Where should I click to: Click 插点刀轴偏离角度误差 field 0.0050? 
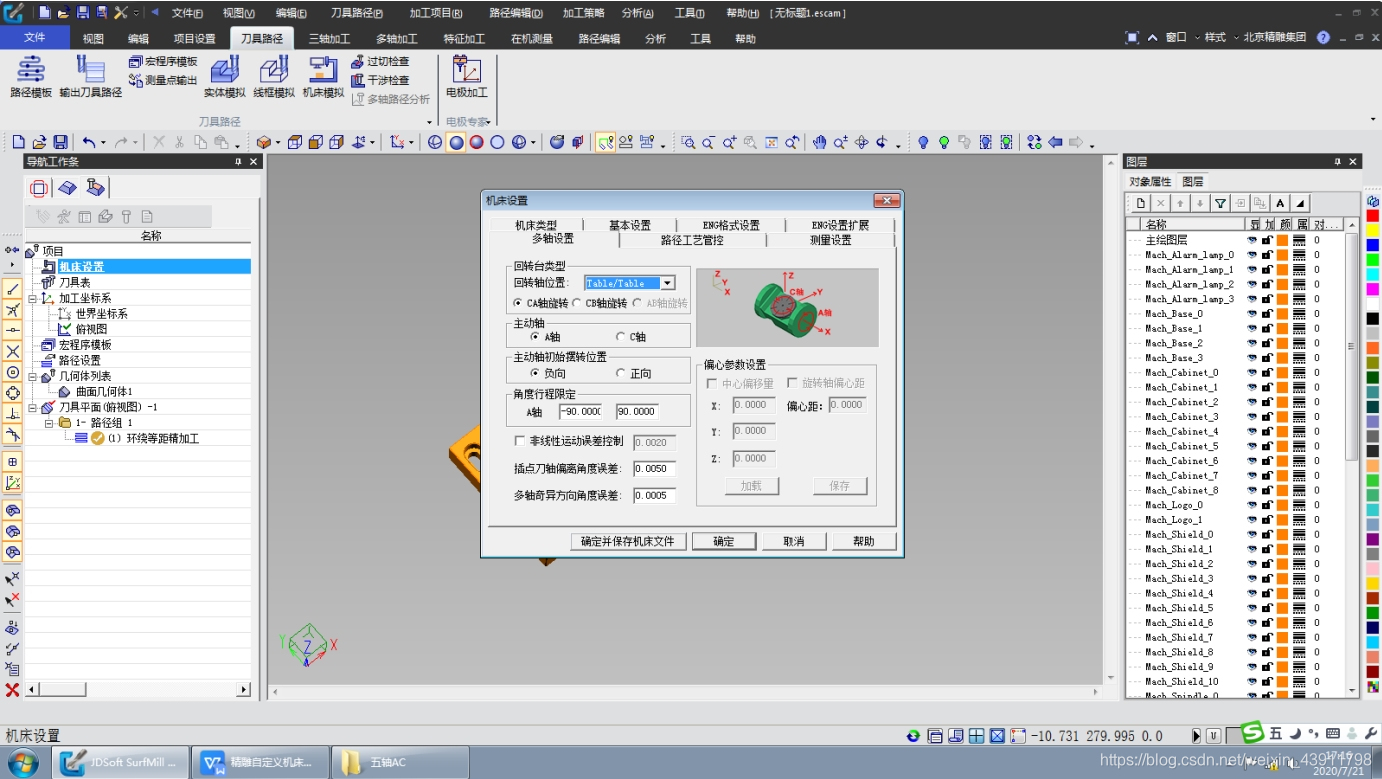coord(654,468)
